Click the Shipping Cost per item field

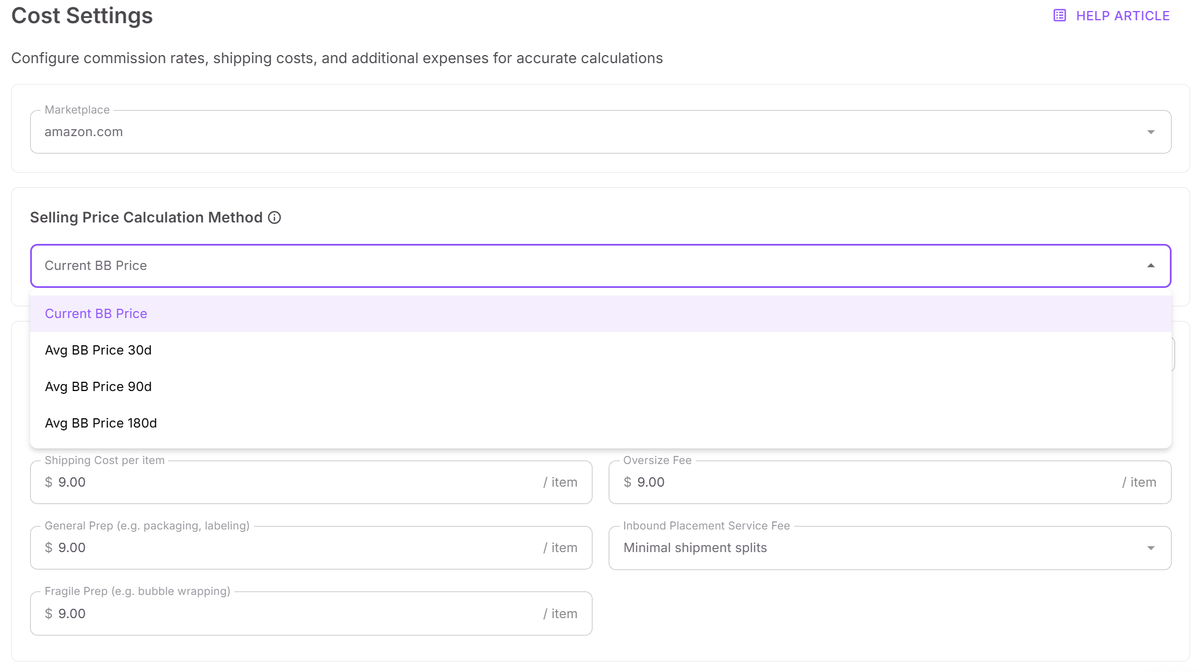[x=311, y=482]
